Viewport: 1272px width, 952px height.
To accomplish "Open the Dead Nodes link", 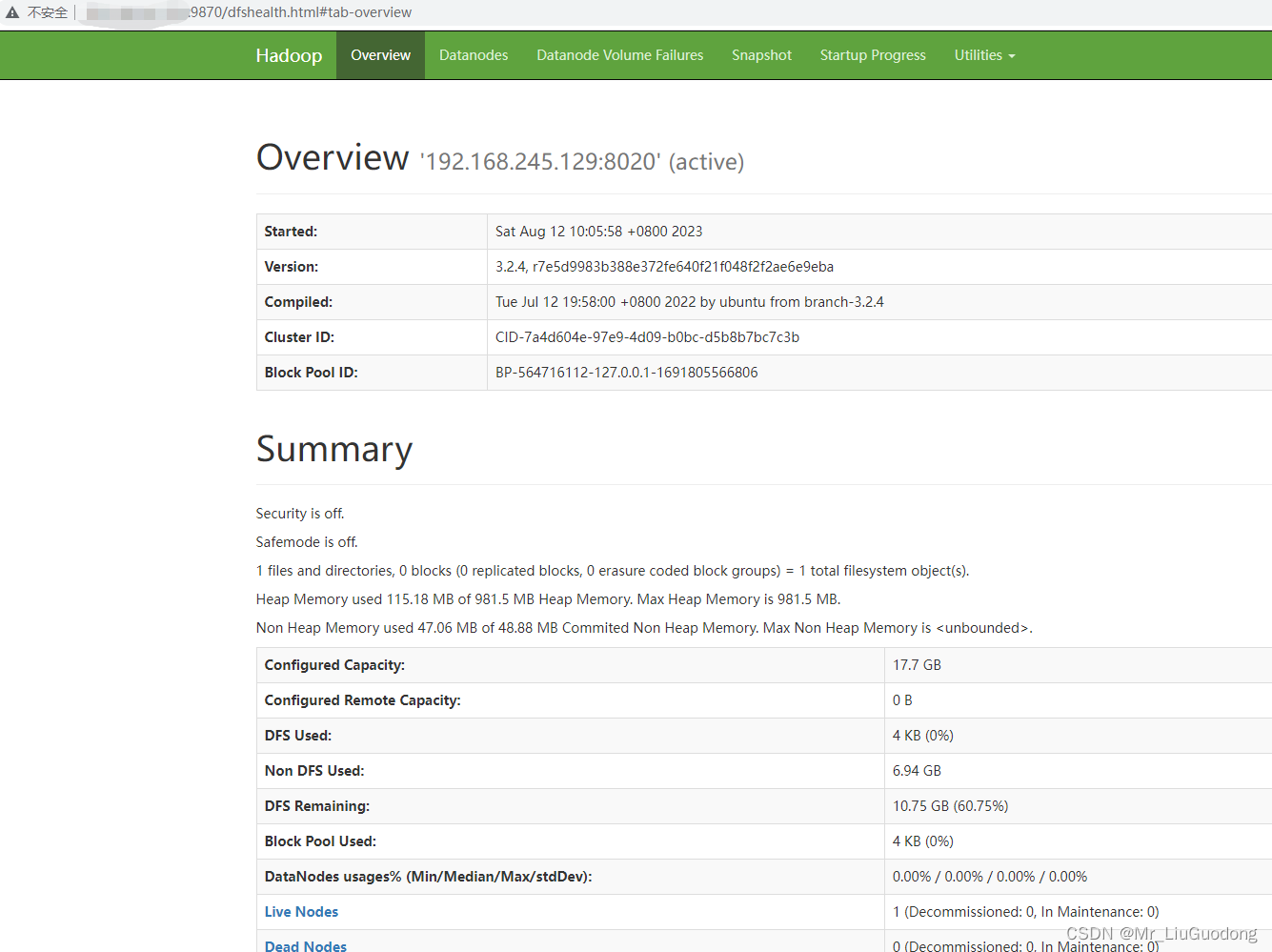I will (x=306, y=945).
